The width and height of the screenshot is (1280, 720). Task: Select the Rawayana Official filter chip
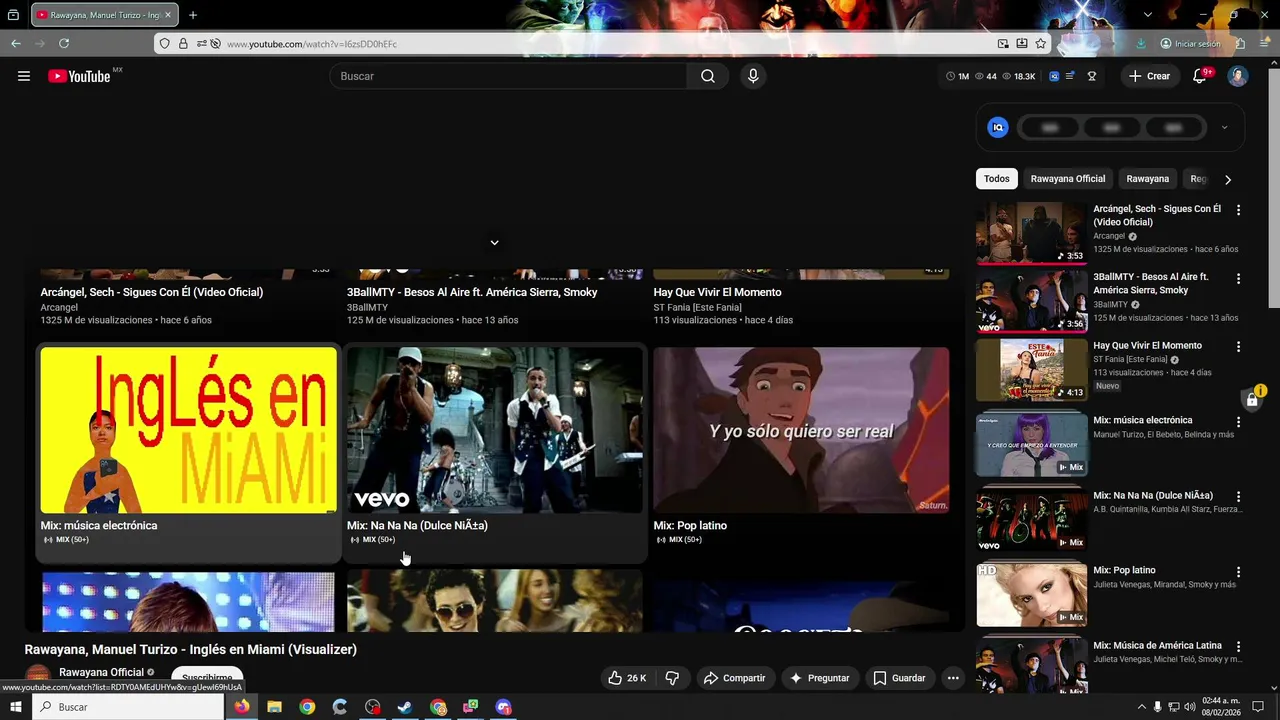(x=1068, y=179)
